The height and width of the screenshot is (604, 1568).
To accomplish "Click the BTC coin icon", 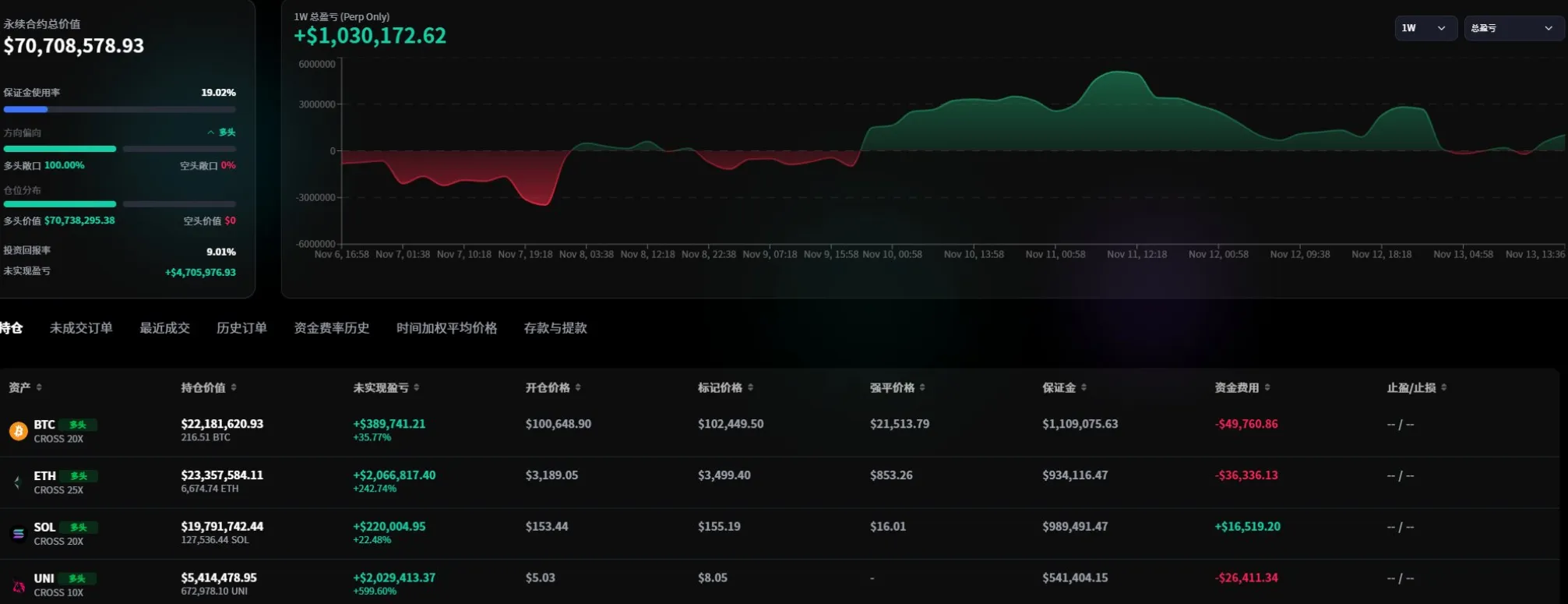I will coord(18,431).
